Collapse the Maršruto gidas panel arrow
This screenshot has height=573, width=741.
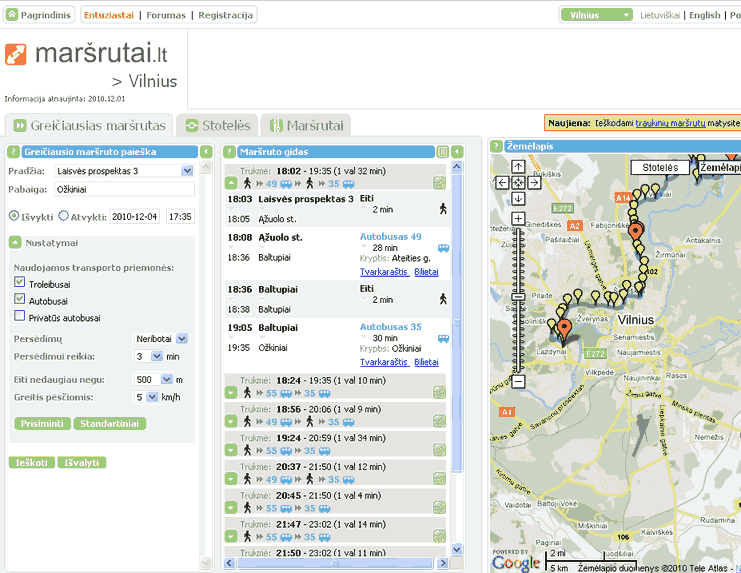click(x=457, y=152)
